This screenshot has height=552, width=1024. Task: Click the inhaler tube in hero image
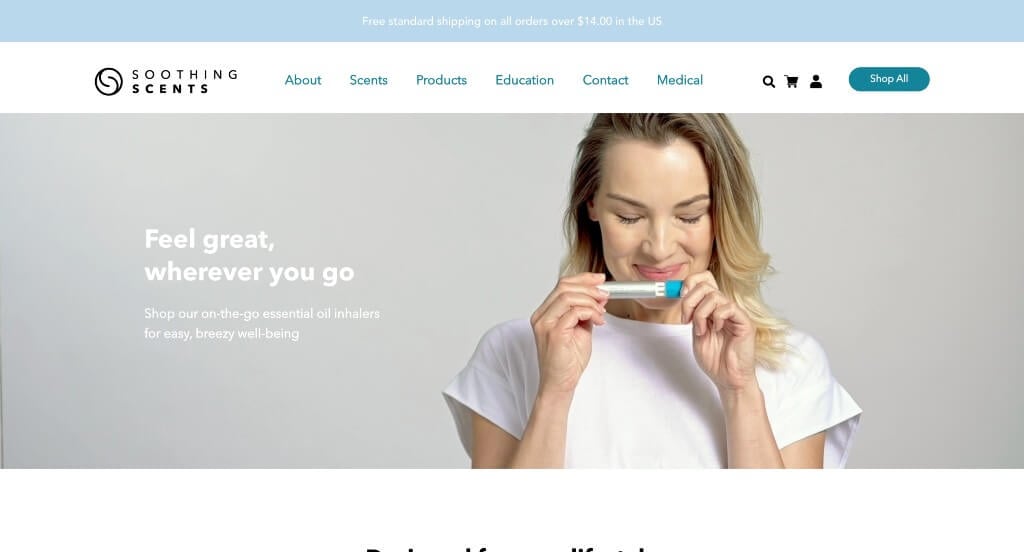pyautogui.click(x=640, y=289)
